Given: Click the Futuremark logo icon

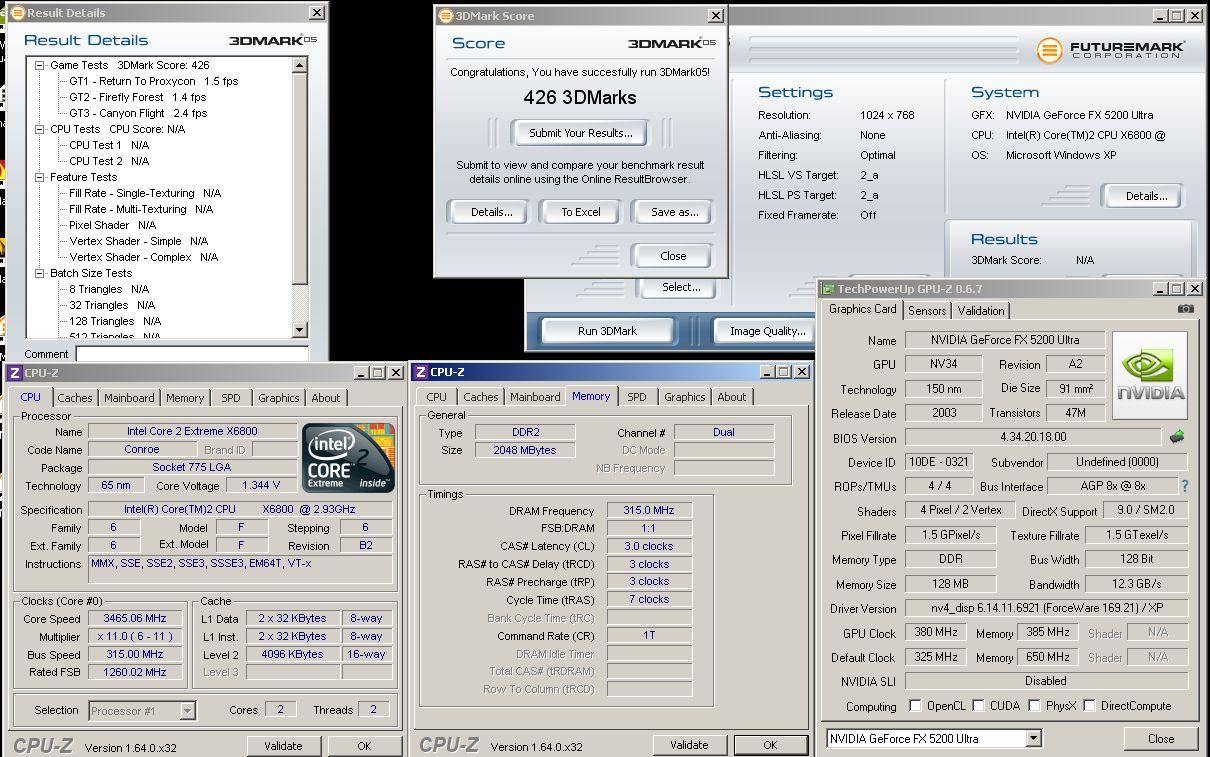Looking at the screenshot, I should tap(1049, 50).
